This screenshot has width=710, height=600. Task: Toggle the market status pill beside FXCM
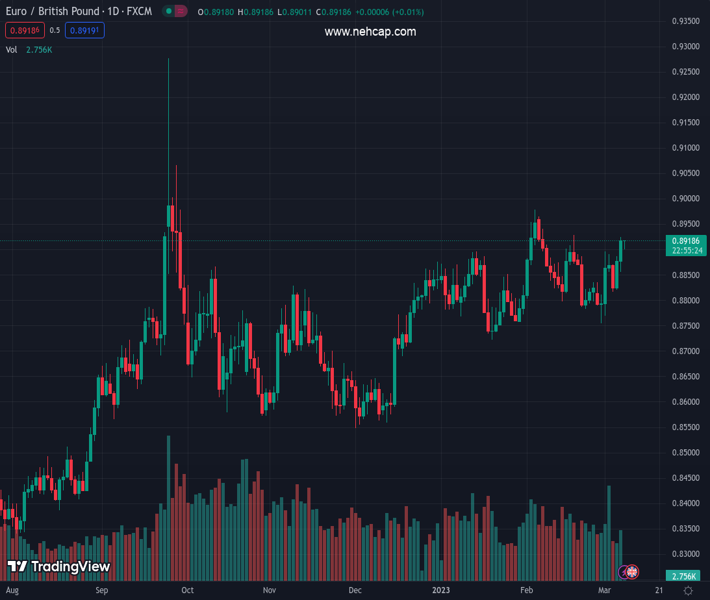coord(175,12)
